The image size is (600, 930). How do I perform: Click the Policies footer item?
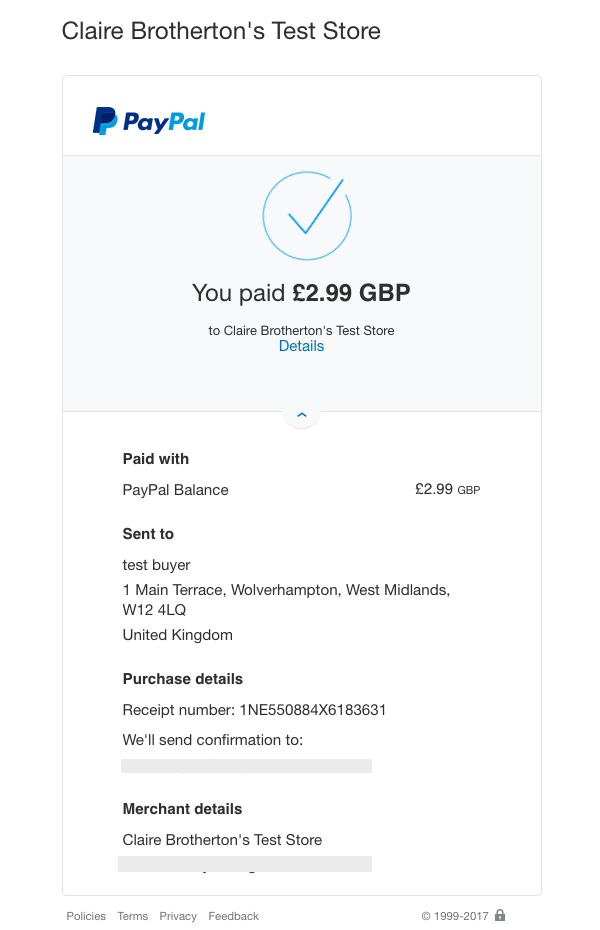[86, 915]
